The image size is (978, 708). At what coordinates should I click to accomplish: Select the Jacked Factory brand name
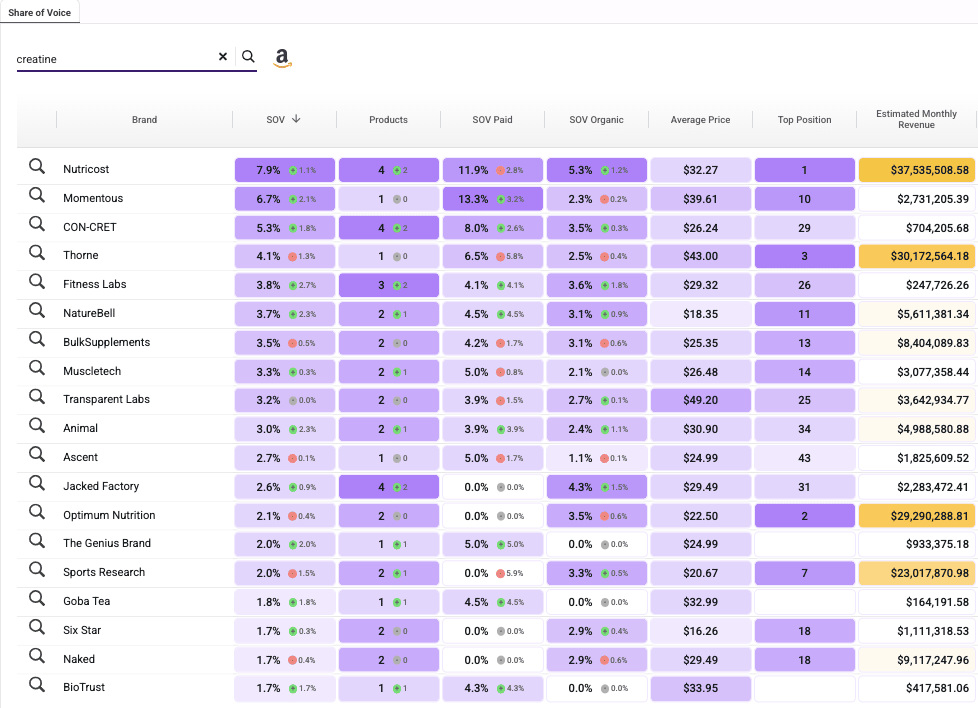click(101, 486)
